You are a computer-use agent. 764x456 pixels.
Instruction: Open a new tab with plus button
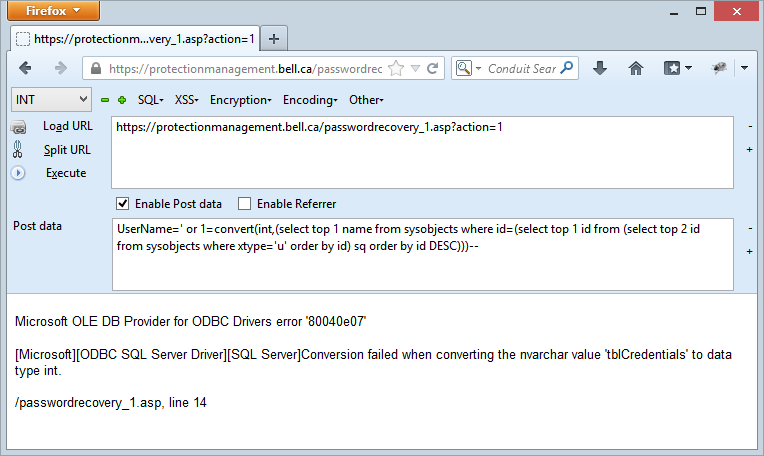point(274,38)
